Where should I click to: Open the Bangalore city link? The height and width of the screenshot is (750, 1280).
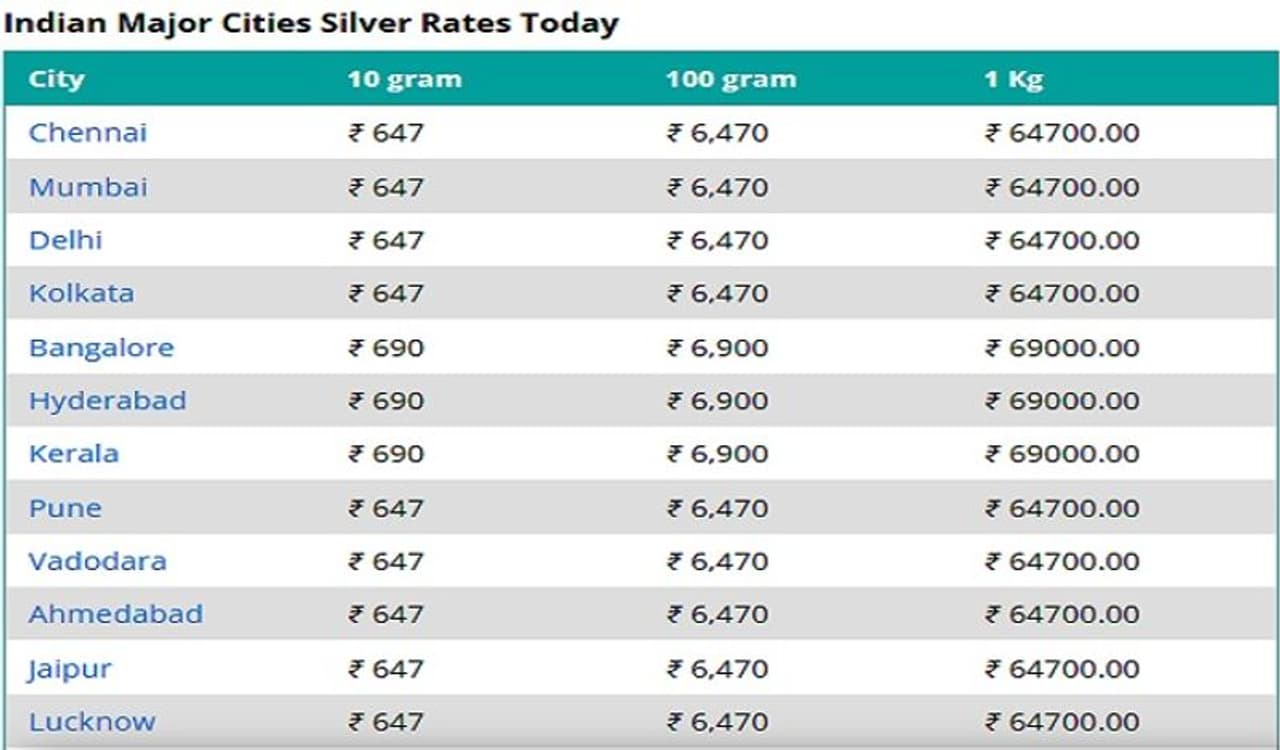click(101, 348)
